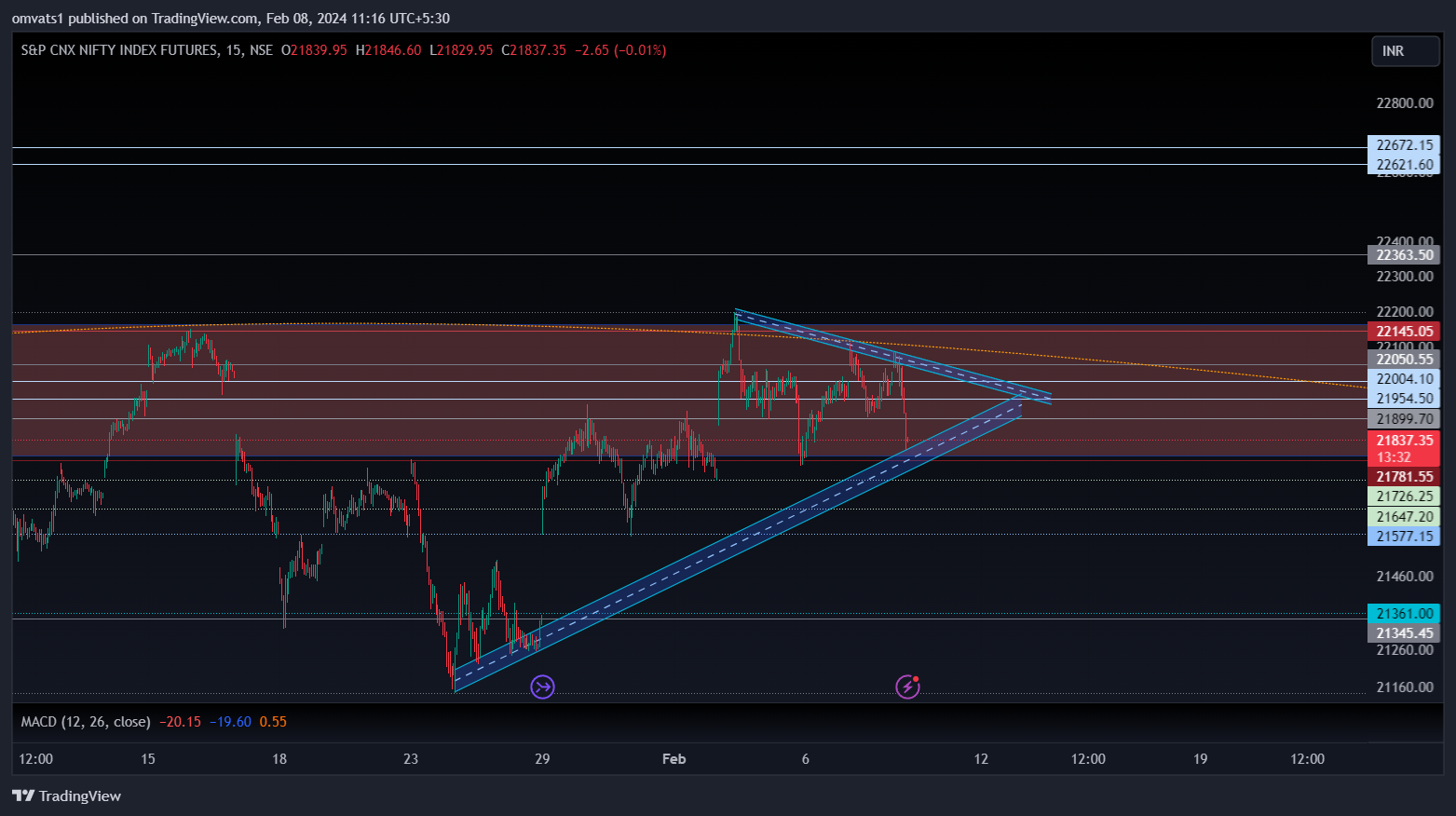
Task: Click the 18 date label on time axis
Action: pyautogui.click(x=279, y=759)
